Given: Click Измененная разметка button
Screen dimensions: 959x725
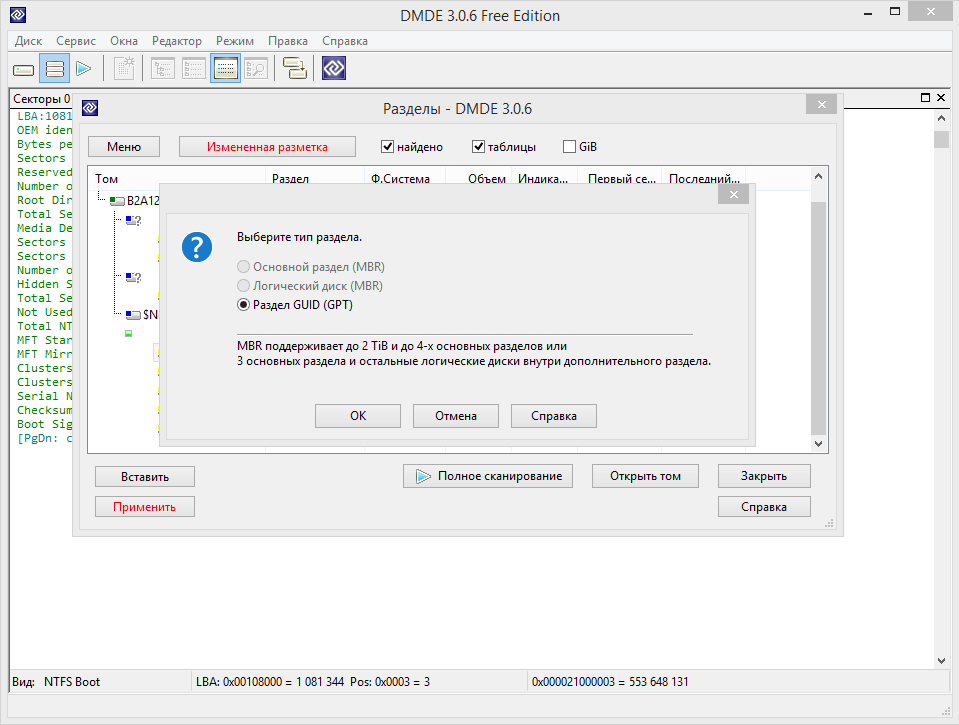Looking at the screenshot, I should pyautogui.click(x=267, y=147).
